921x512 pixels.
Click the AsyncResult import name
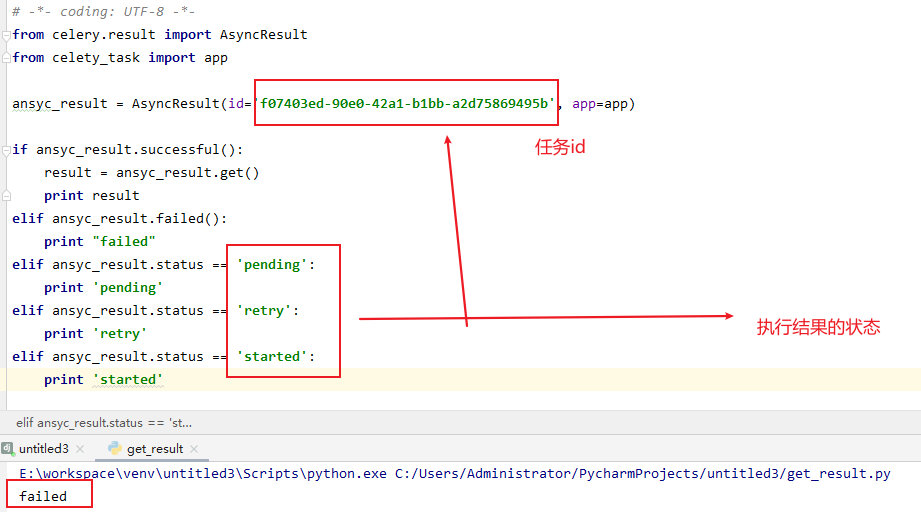[x=263, y=35]
